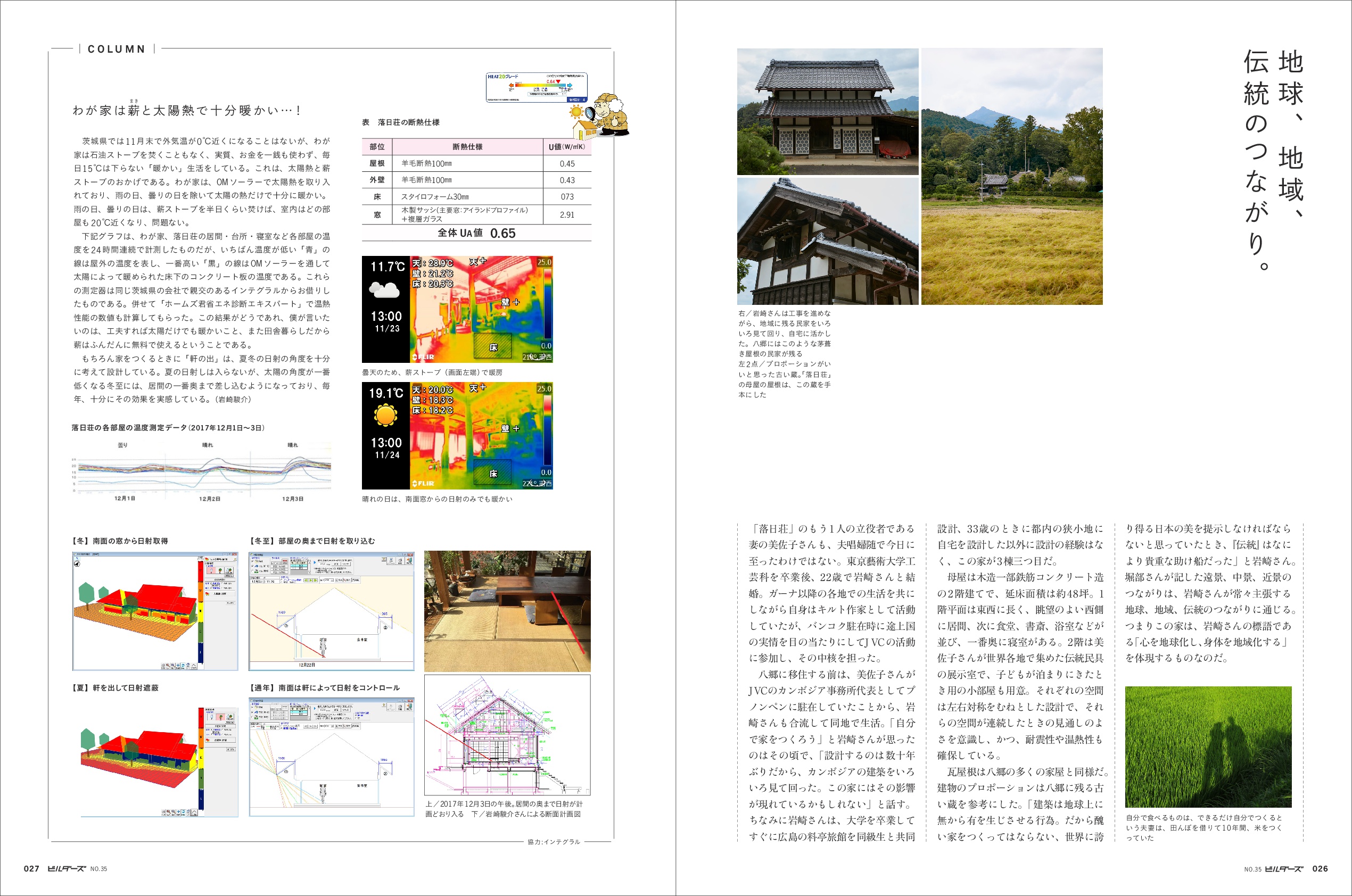Click the temperature color scale in 11/23 thermal image

[548, 304]
